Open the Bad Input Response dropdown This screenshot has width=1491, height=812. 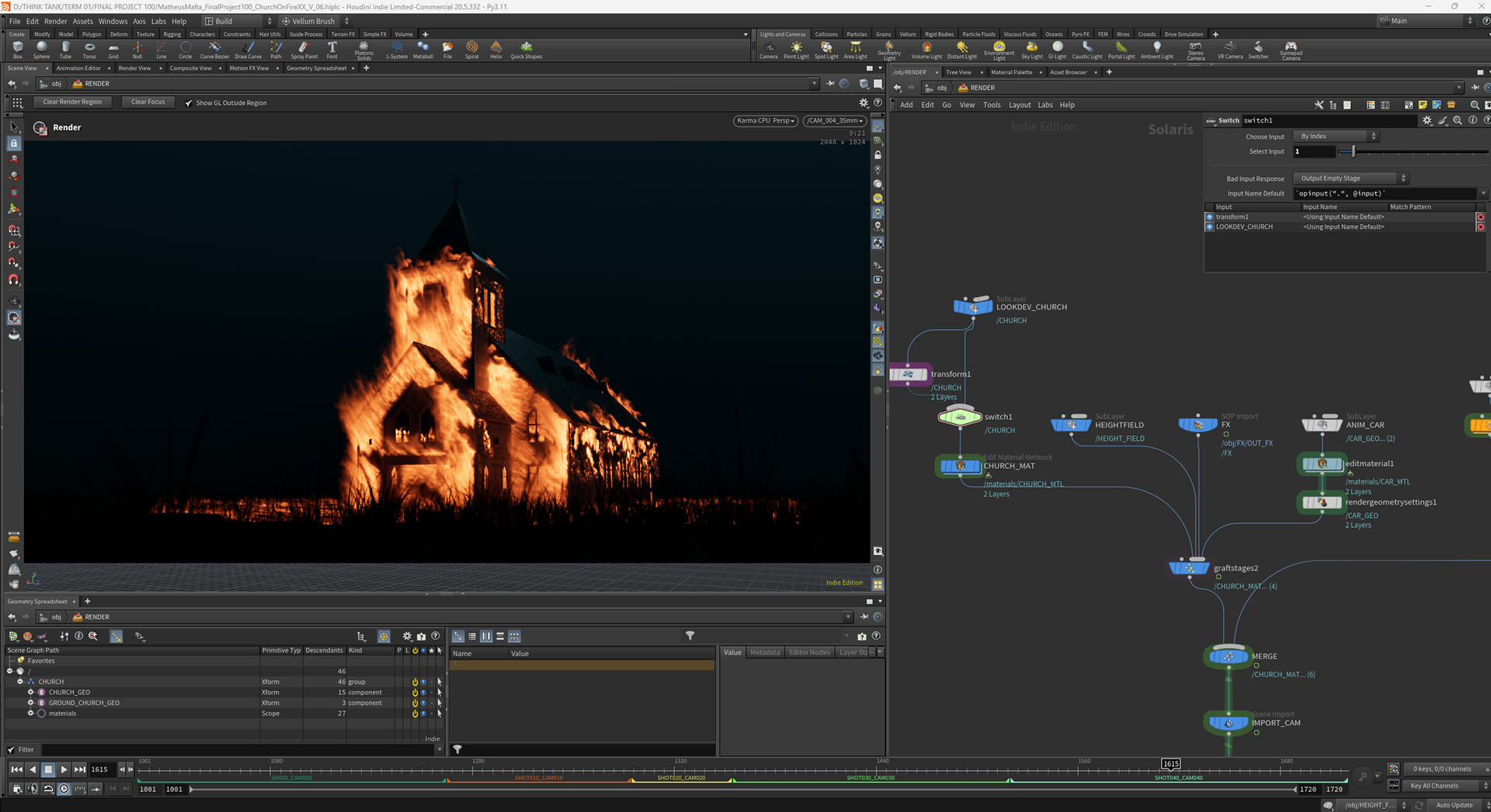[x=1350, y=179]
